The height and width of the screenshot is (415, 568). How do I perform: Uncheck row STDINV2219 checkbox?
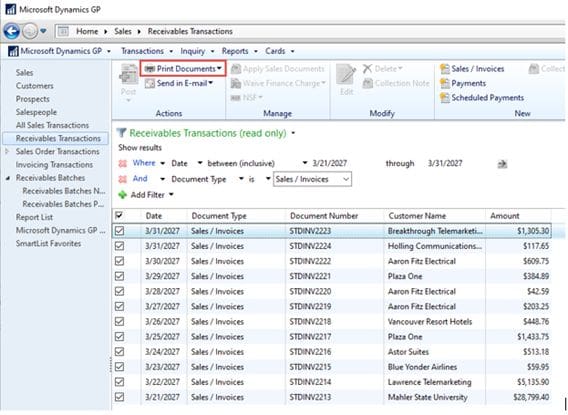pyautogui.click(x=119, y=307)
